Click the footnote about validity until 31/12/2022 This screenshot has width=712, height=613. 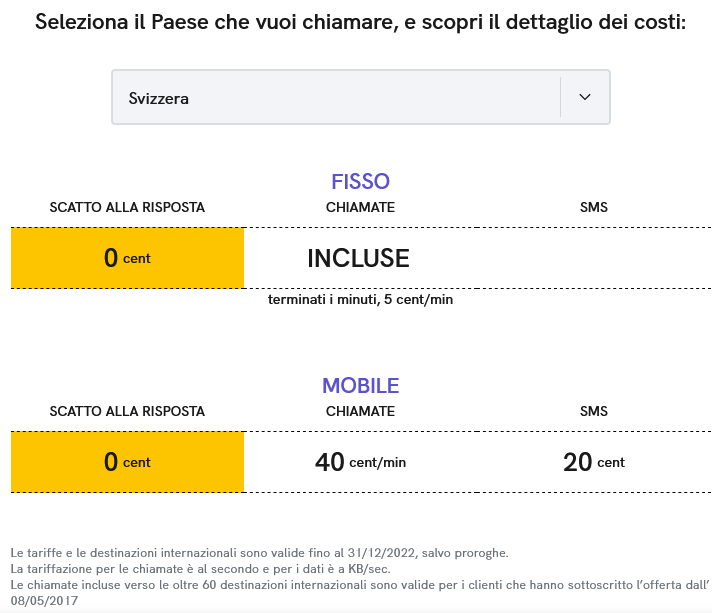point(259,553)
